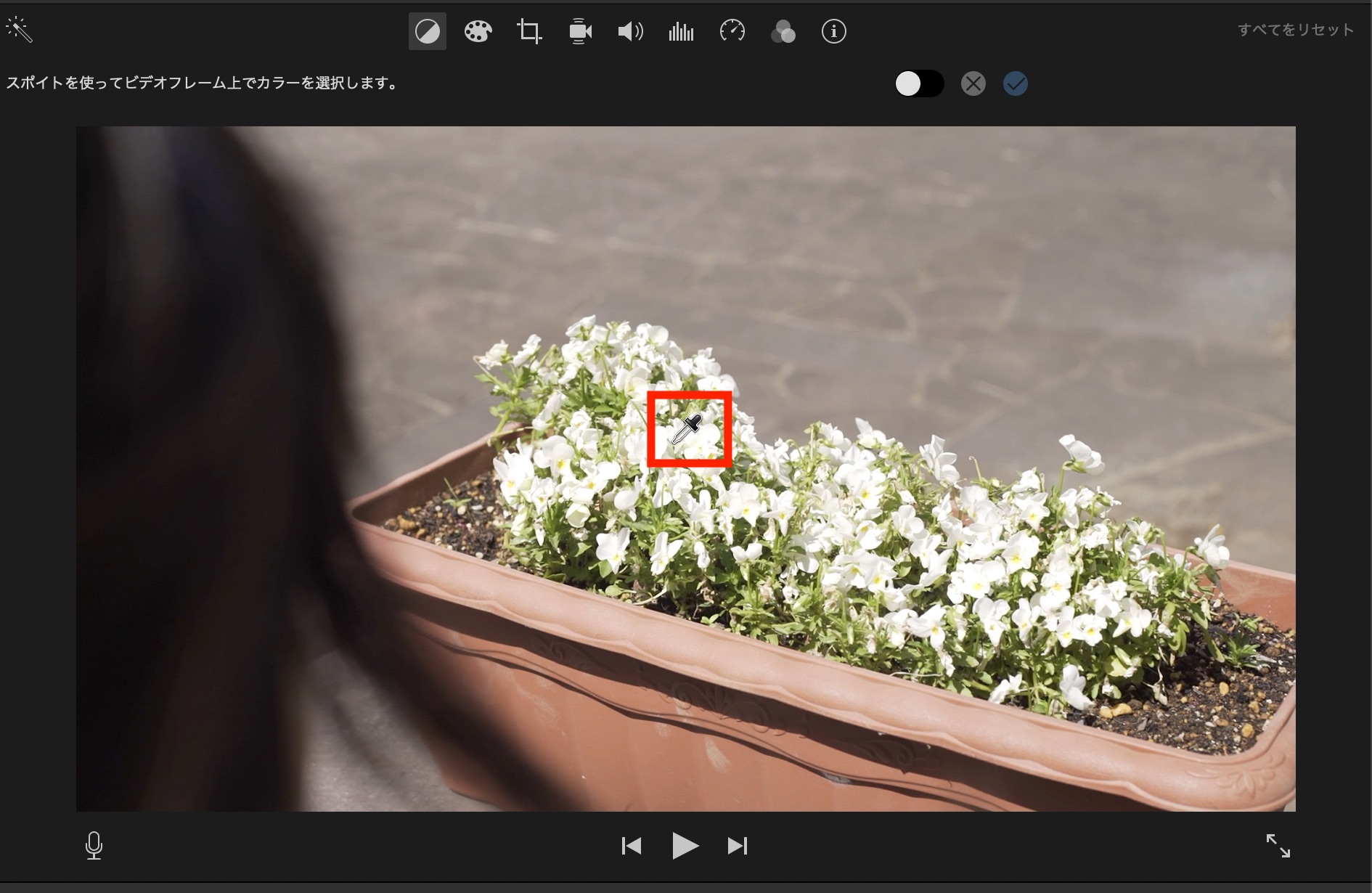Cancel the color selection with X button

click(x=973, y=83)
